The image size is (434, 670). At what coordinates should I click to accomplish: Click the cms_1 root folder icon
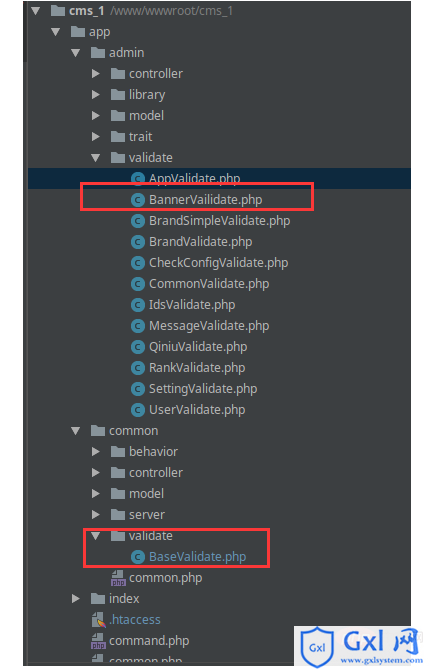[58, 11]
